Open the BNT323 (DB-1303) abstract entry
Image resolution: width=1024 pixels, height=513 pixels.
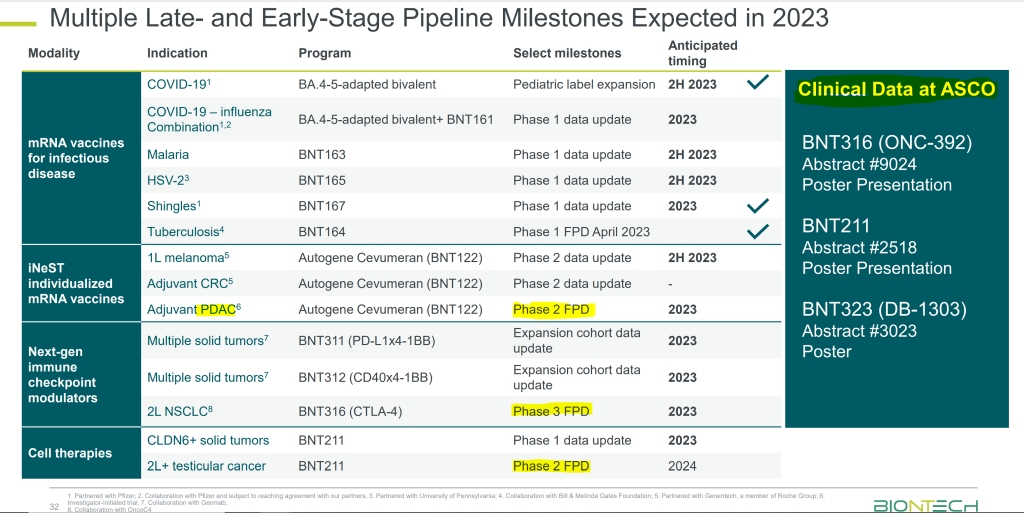coord(884,309)
